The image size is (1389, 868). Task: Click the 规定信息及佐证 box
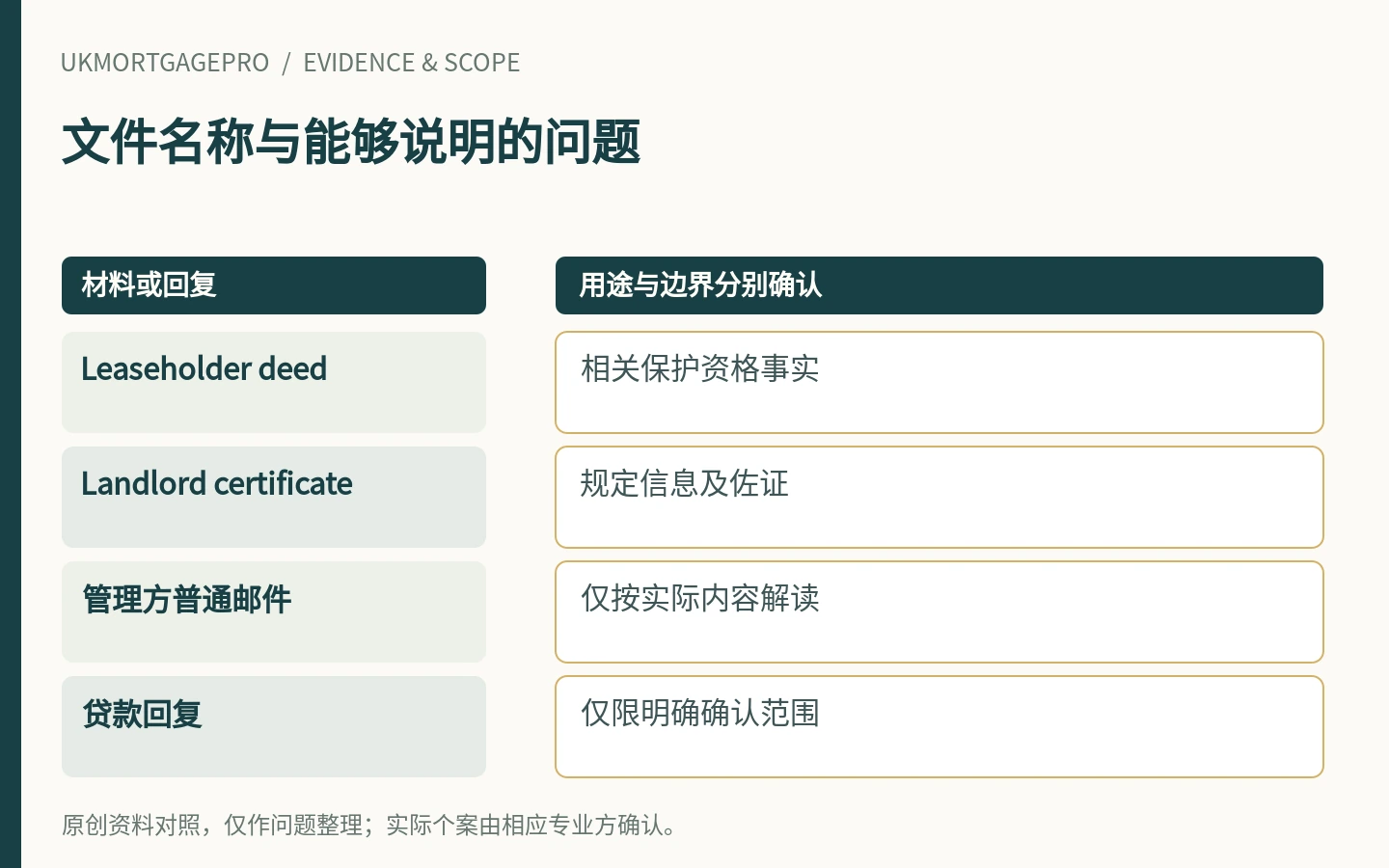pyautogui.click(x=940, y=497)
